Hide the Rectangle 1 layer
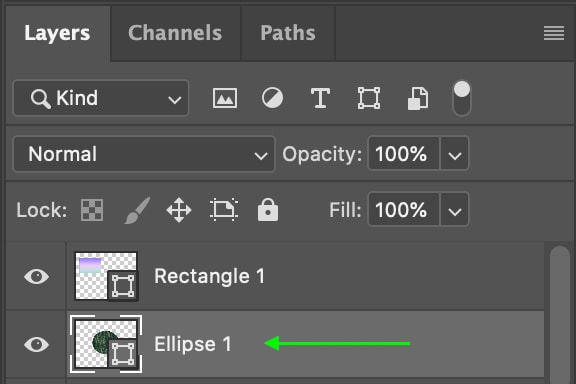The image size is (576, 384). pos(36,276)
